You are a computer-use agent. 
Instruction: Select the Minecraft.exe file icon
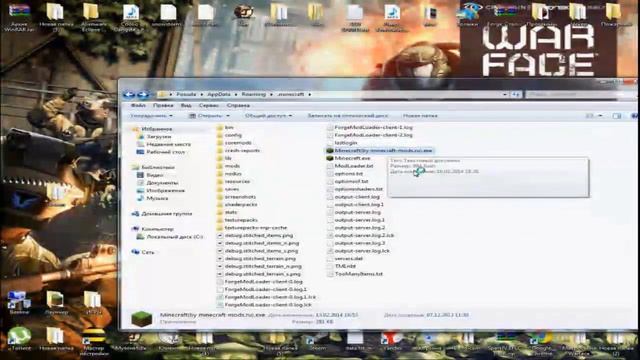[x=330, y=158]
